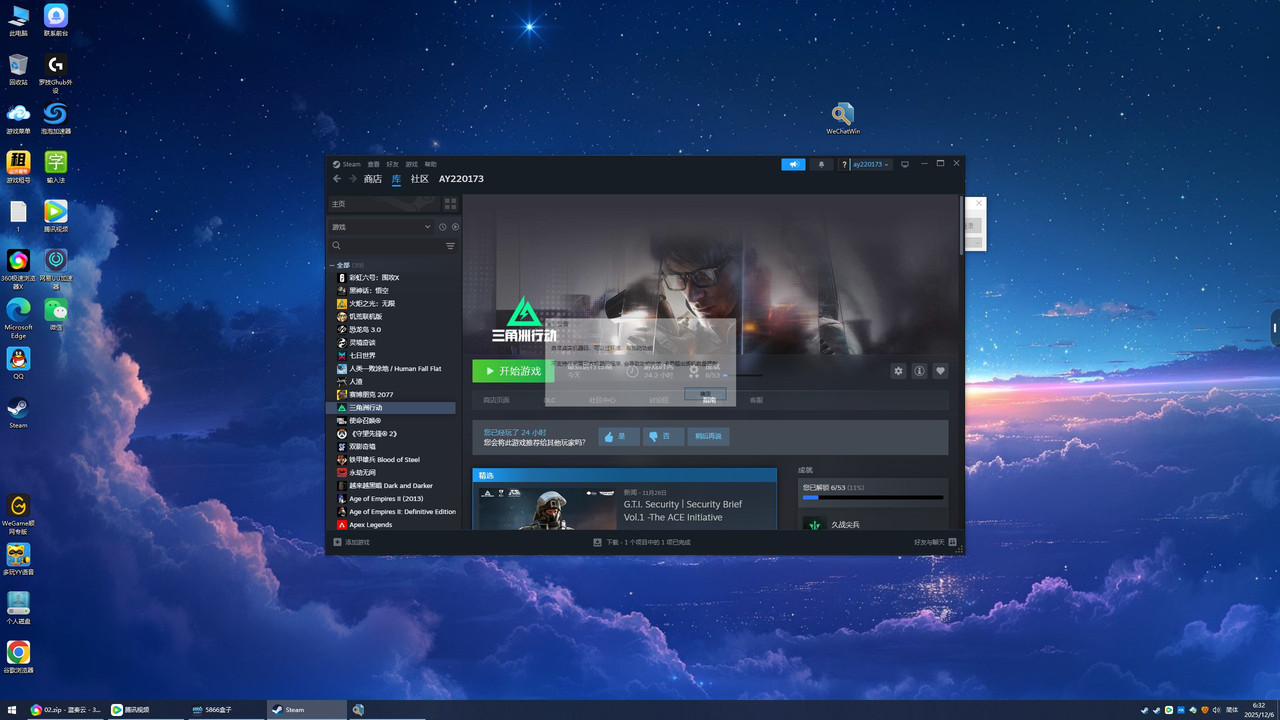Open the 商店 tab
Screen dimensions: 1280x720
coord(372,179)
